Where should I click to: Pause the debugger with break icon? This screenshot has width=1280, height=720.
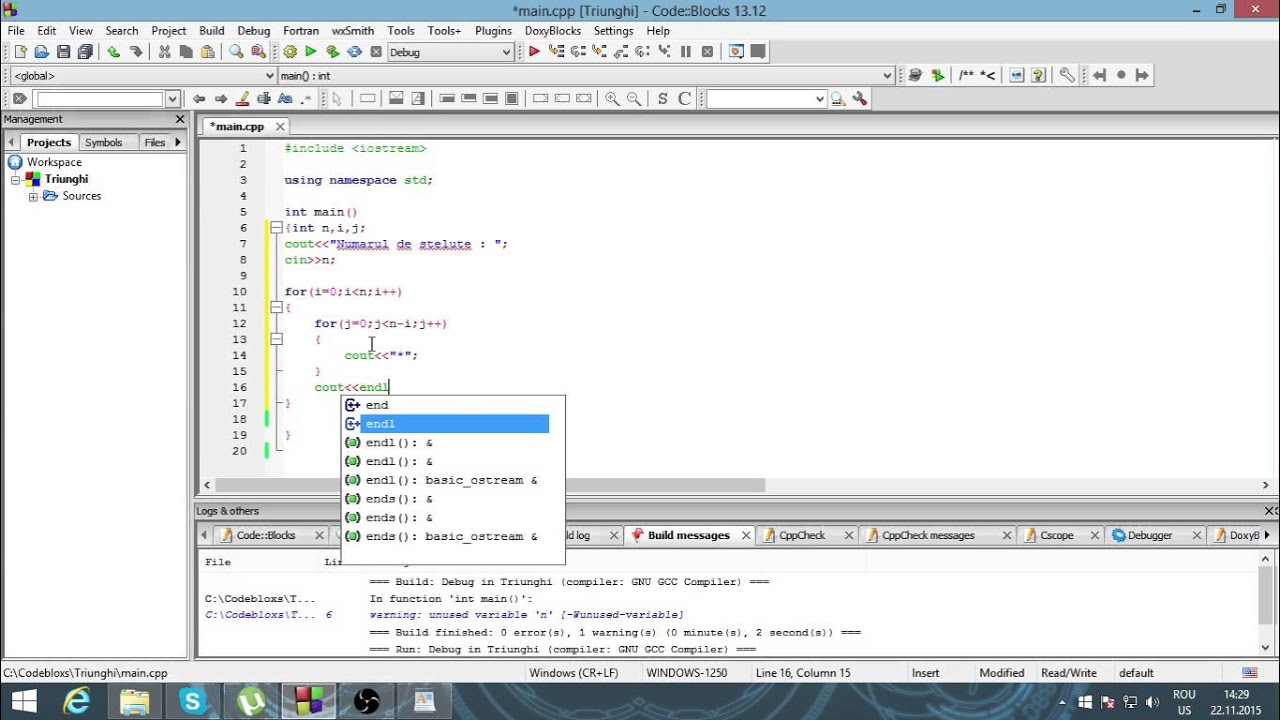(x=686, y=52)
